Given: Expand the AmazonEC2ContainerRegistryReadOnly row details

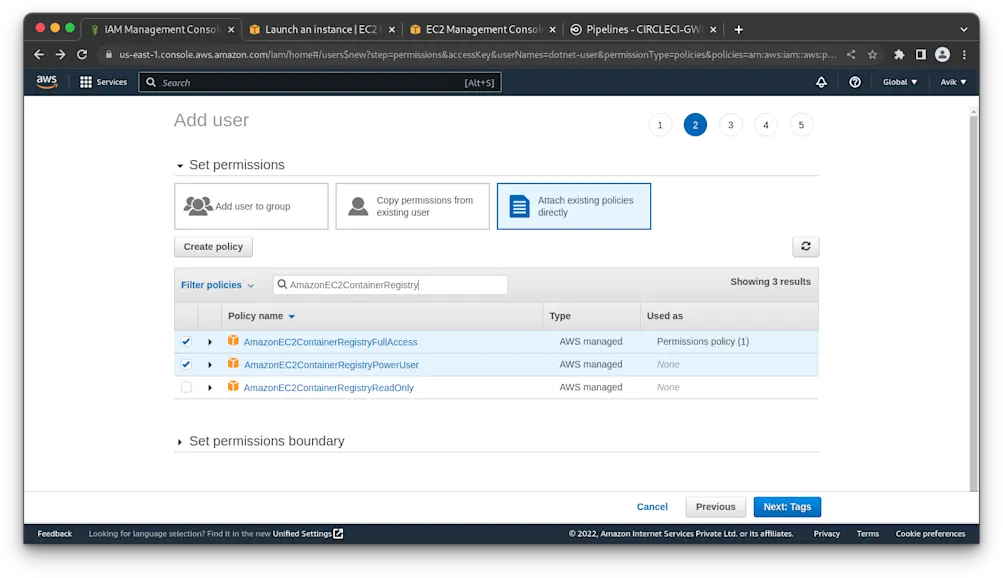Looking at the screenshot, I should 210,388.
